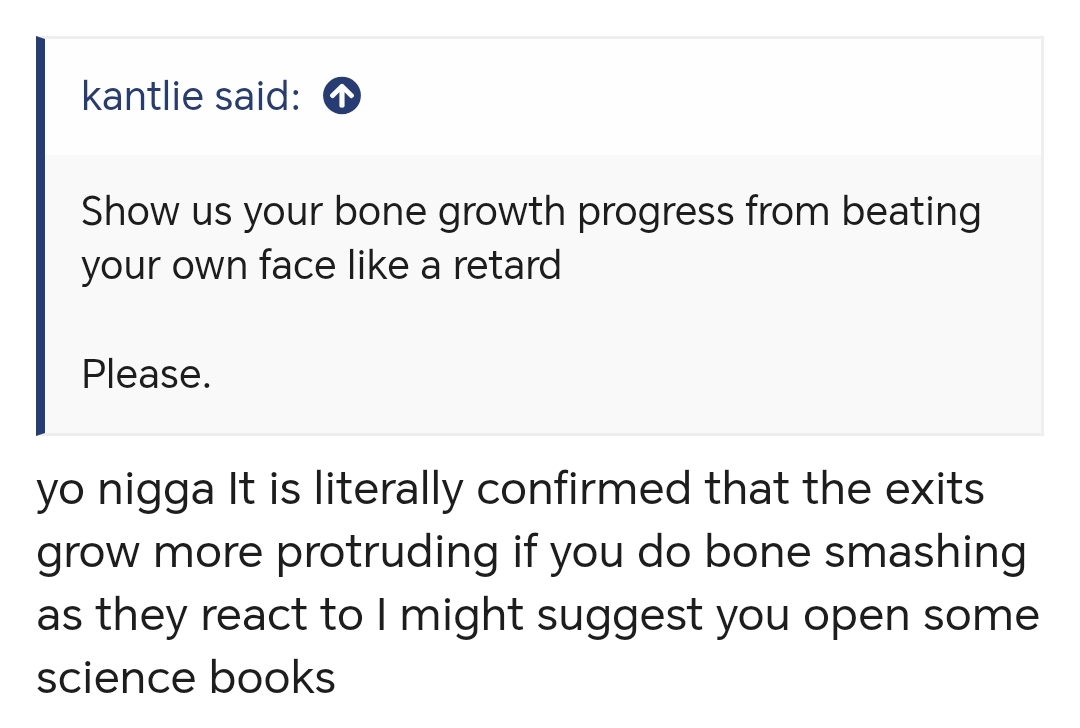Click the word "said:" in quote header
This screenshot has height=728, width=1080.
pos(258,96)
